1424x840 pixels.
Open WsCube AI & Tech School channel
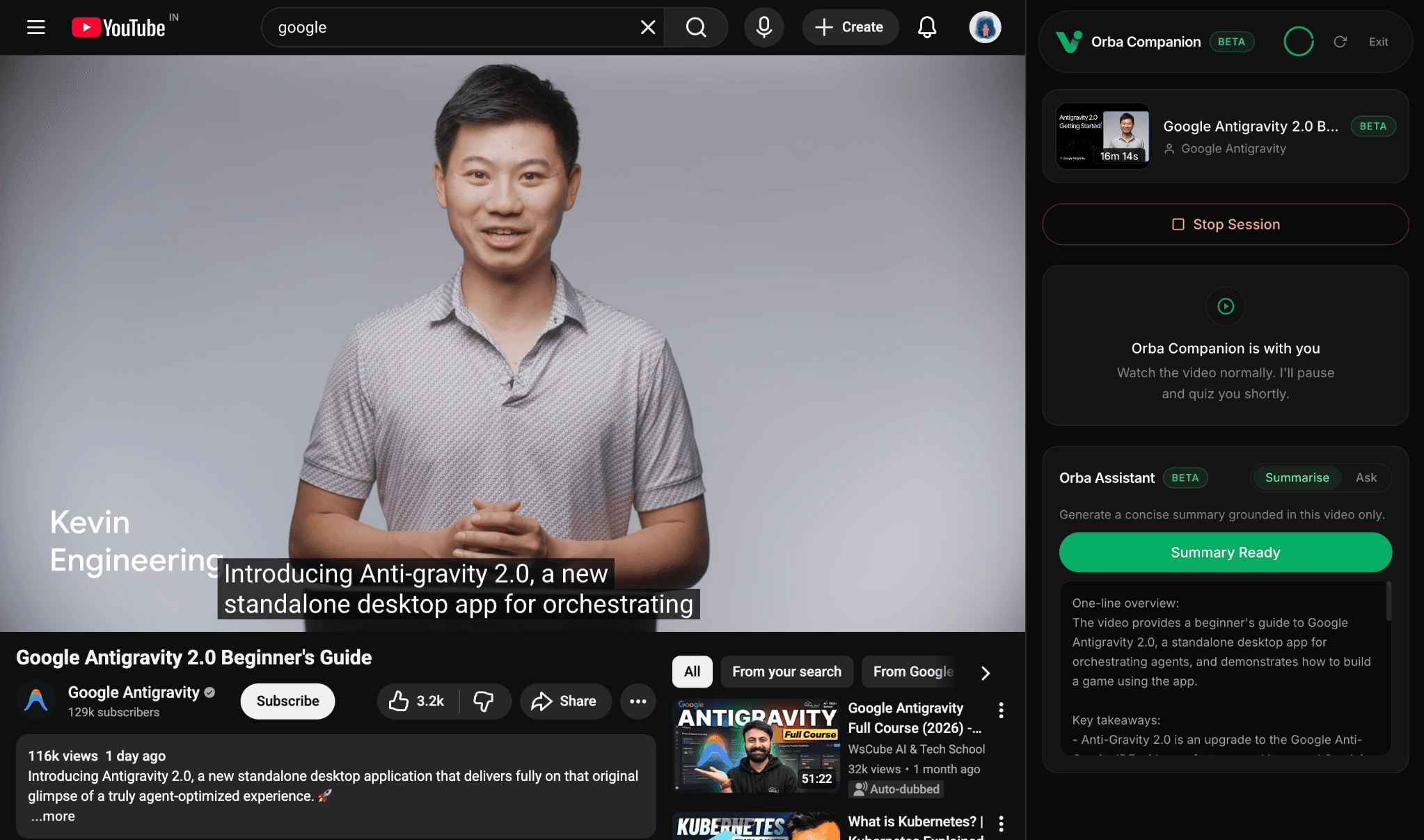(x=917, y=749)
